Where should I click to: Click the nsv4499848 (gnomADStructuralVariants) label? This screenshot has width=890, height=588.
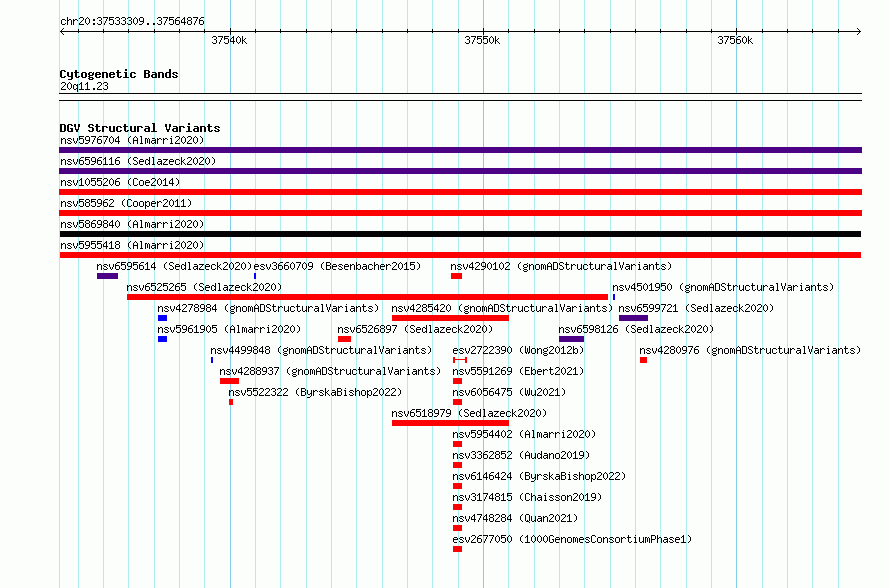click(321, 350)
